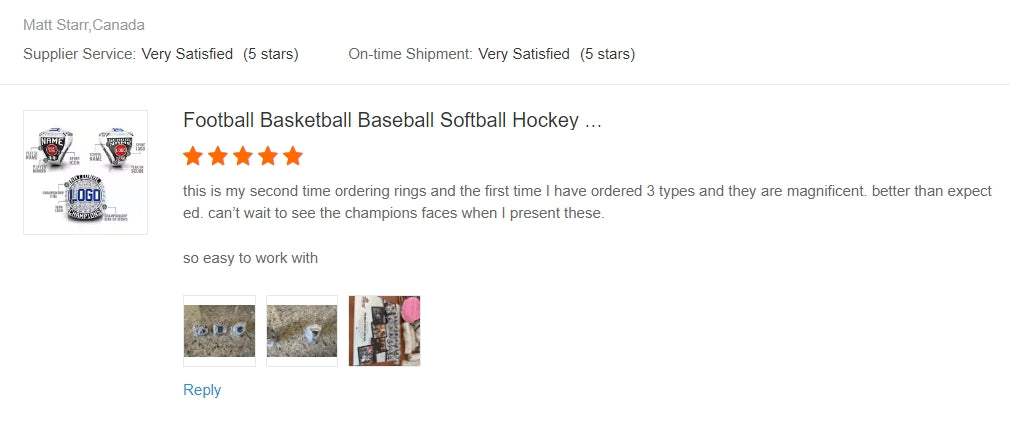Click Very Satisfied next to Supplier Service
Viewport: 1010px width, 427px height.
pyautogui.click(x=187, y=54)
